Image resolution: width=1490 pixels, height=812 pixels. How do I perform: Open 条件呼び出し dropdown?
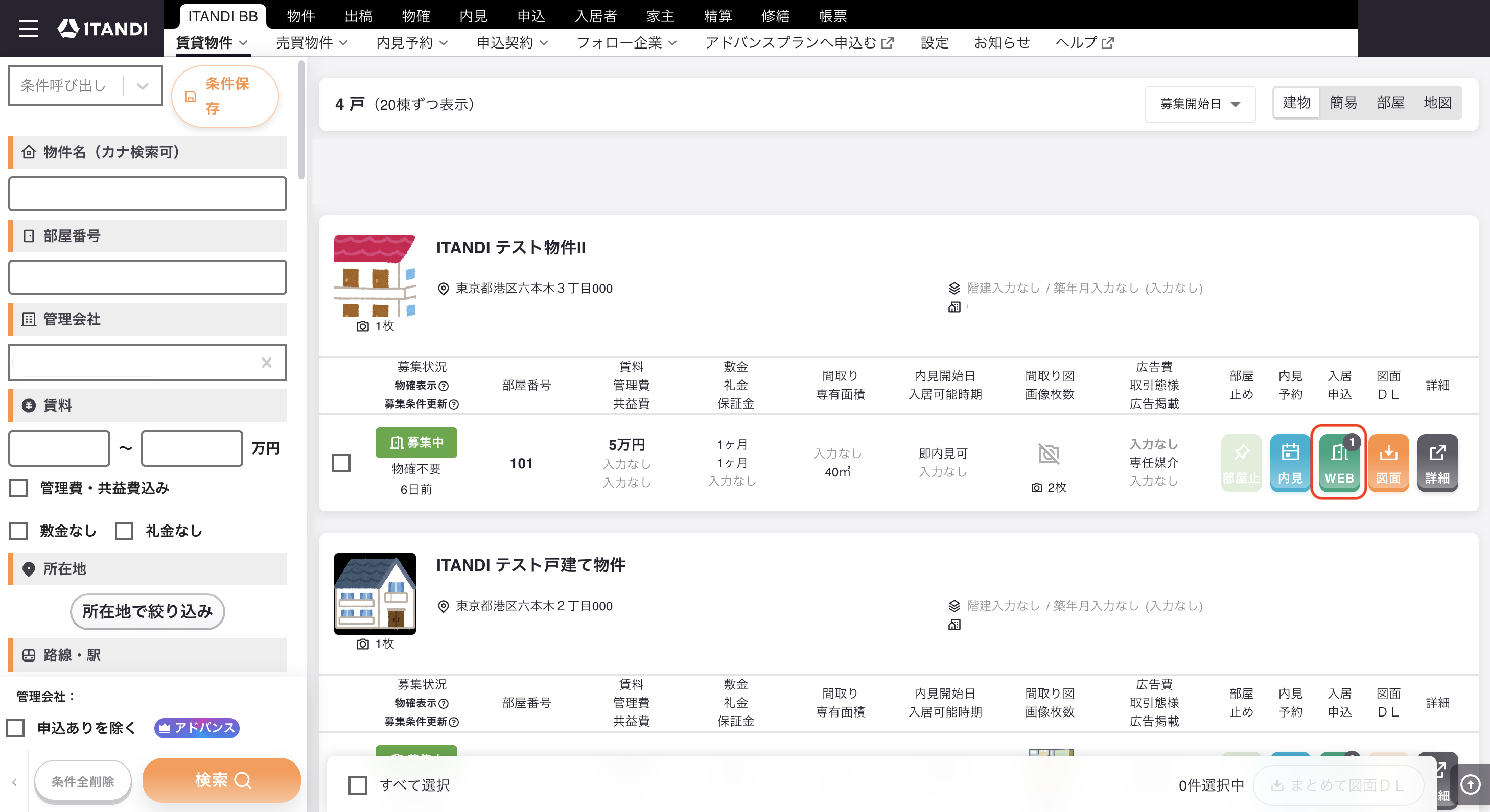pyautogui.click(x=85, y=85)
